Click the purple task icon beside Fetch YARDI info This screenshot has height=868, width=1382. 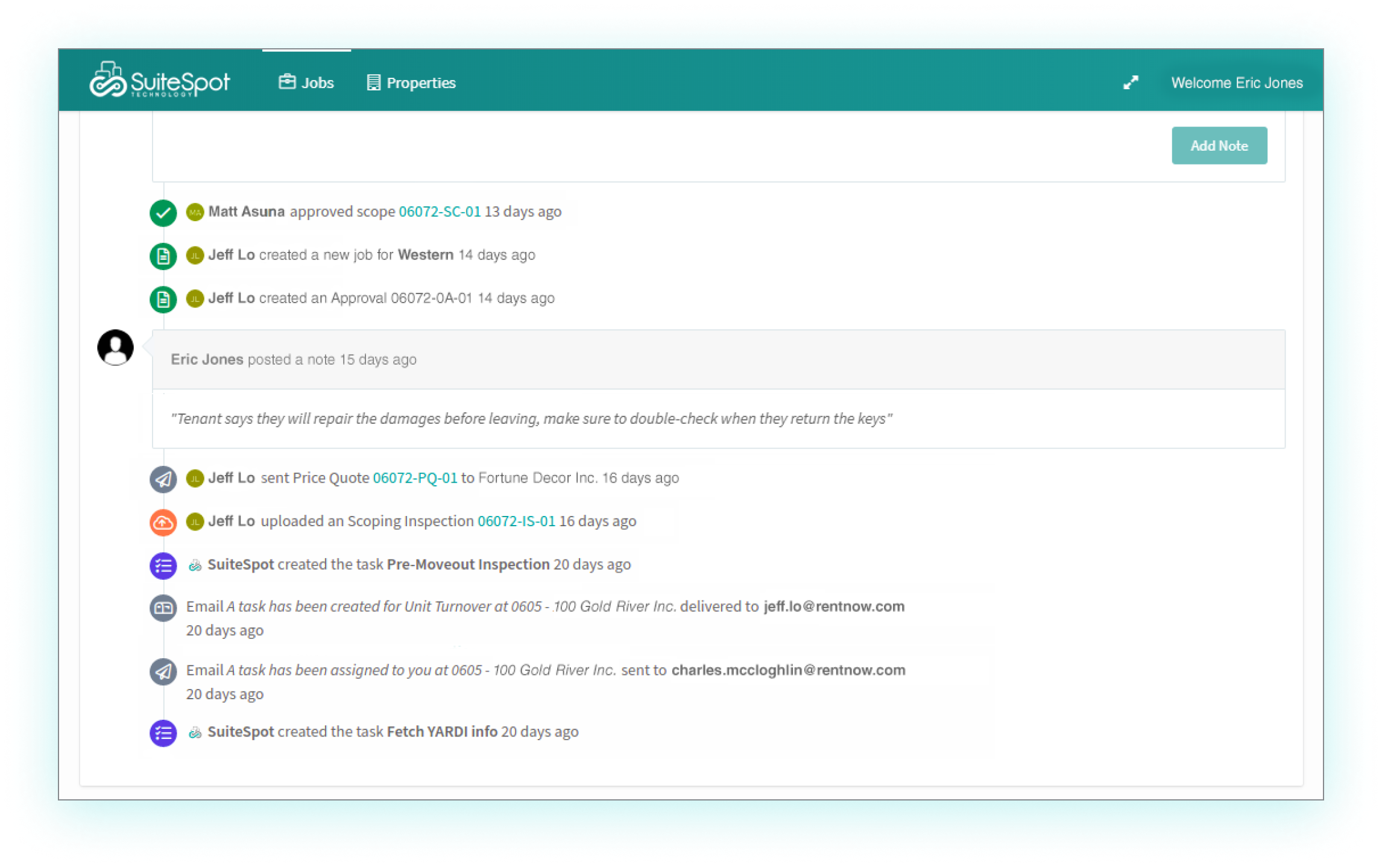click(x=162, y=733)
